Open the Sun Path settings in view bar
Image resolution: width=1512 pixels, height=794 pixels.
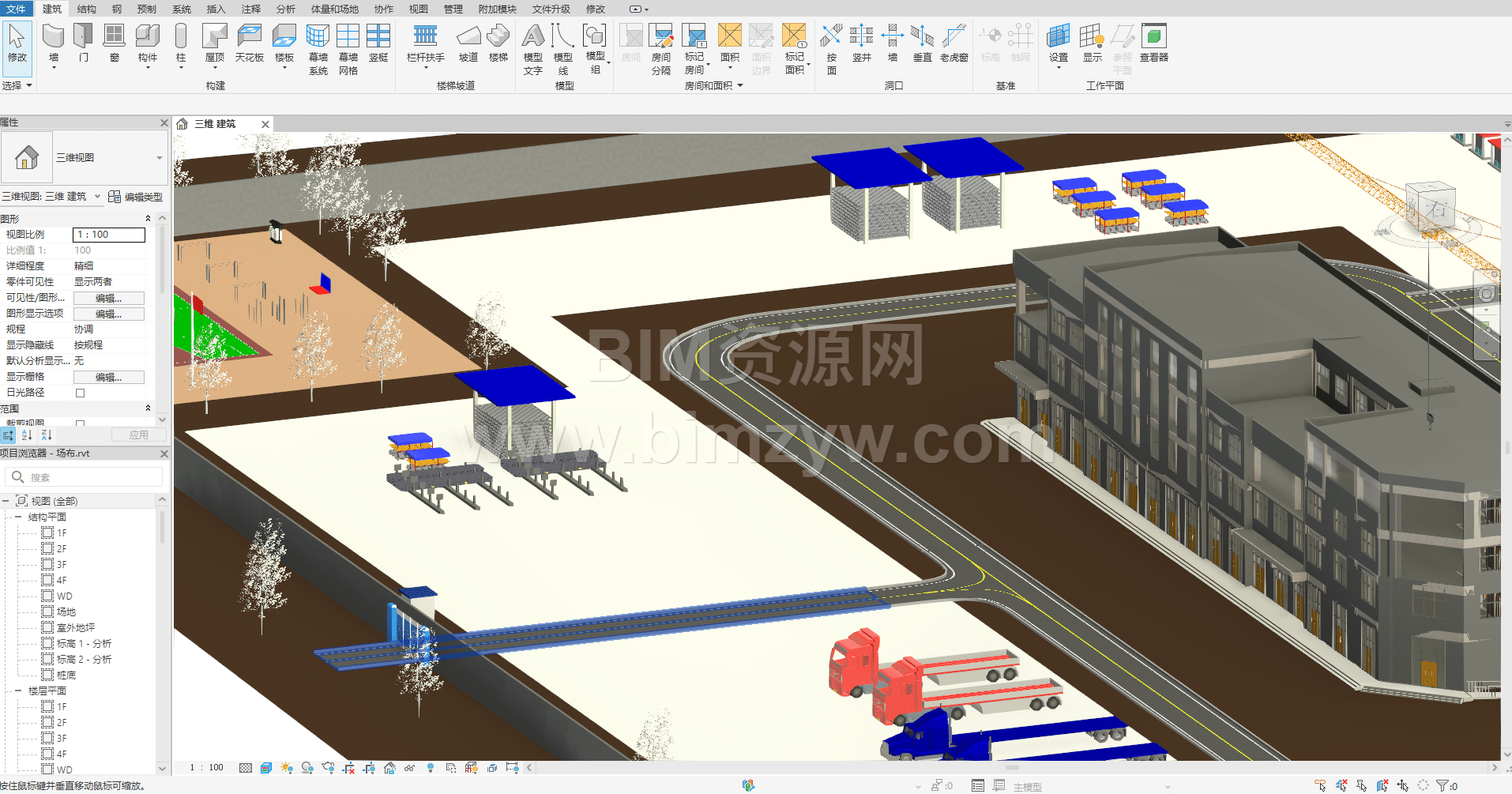pyautogui.click(x=286, y=768)
